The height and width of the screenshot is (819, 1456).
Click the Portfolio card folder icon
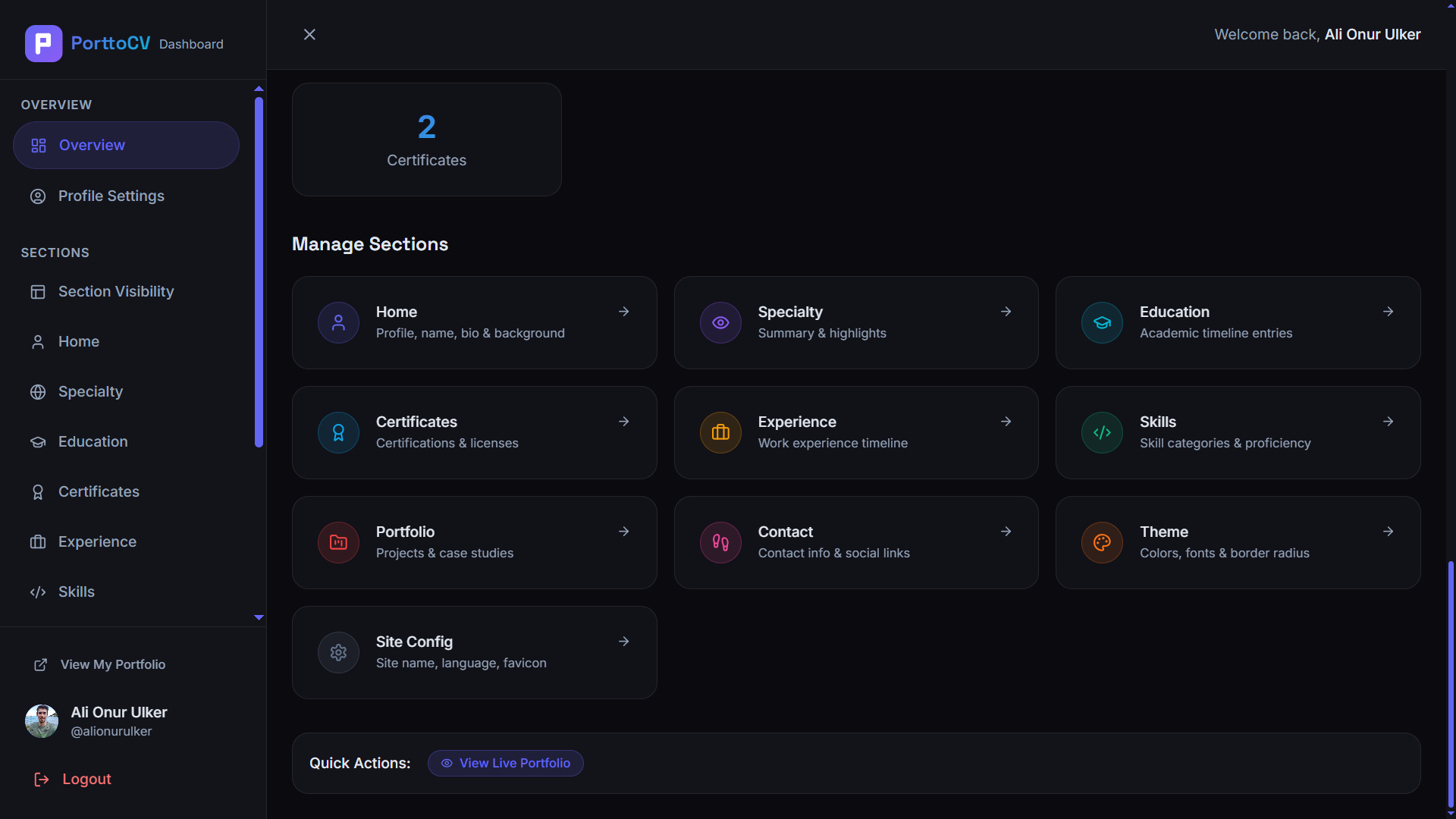(338, 542)
